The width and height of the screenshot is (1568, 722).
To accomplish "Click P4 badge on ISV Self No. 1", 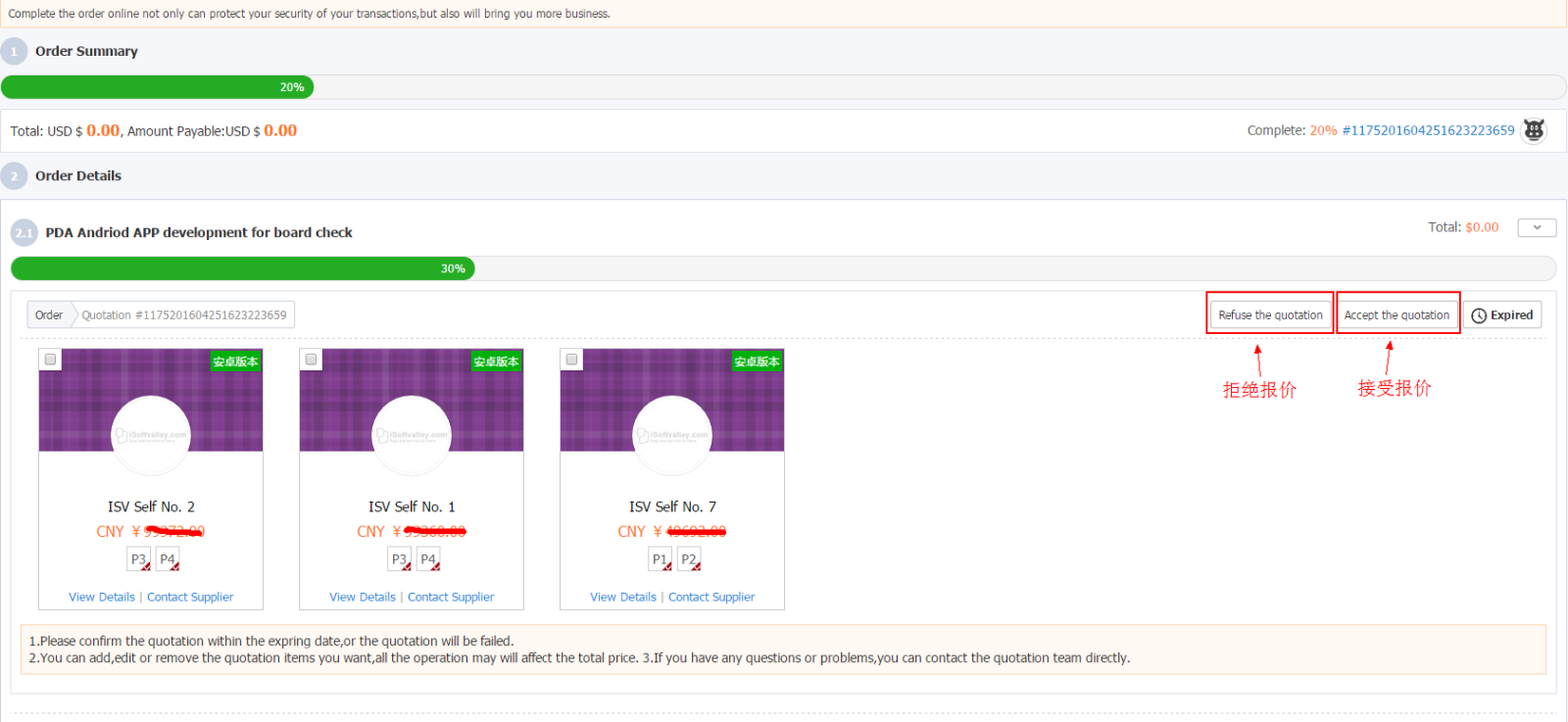I will click(x=428, y=559).
